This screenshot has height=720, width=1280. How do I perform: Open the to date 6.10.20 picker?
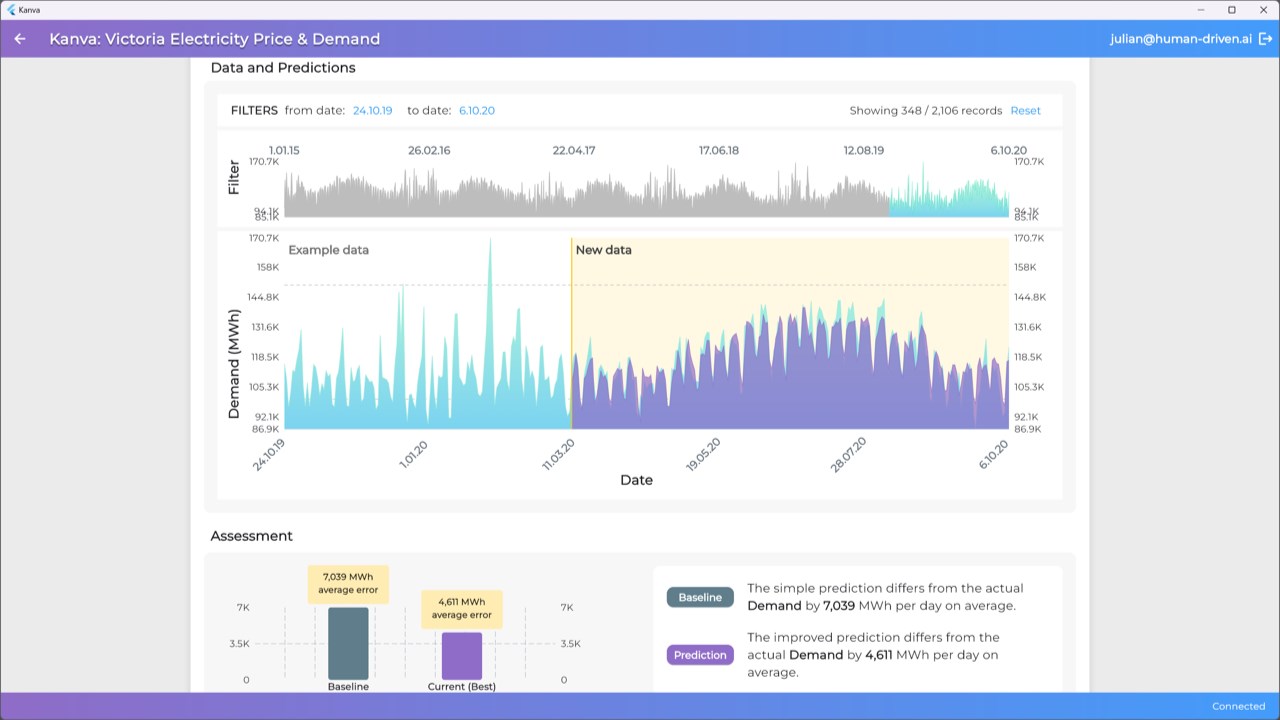(477, 111)
